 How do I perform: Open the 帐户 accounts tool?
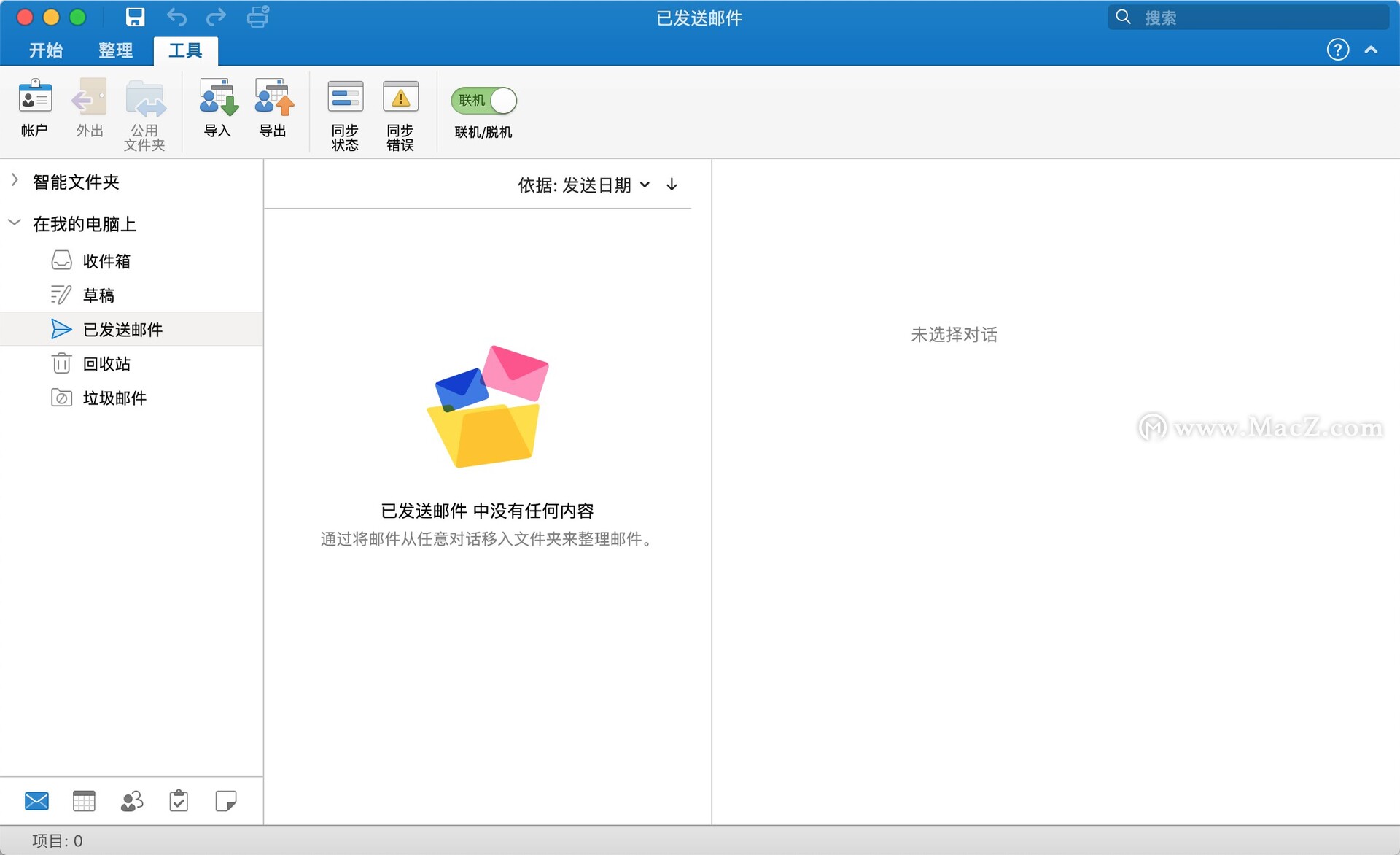click(x=34, y=108)
